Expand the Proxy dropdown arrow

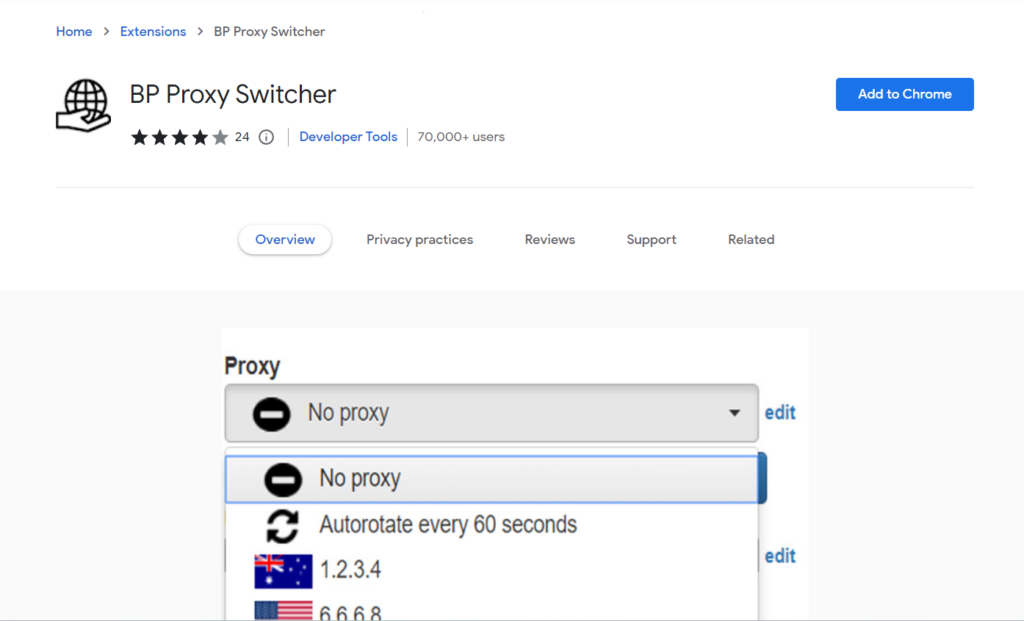coord(736,413)
